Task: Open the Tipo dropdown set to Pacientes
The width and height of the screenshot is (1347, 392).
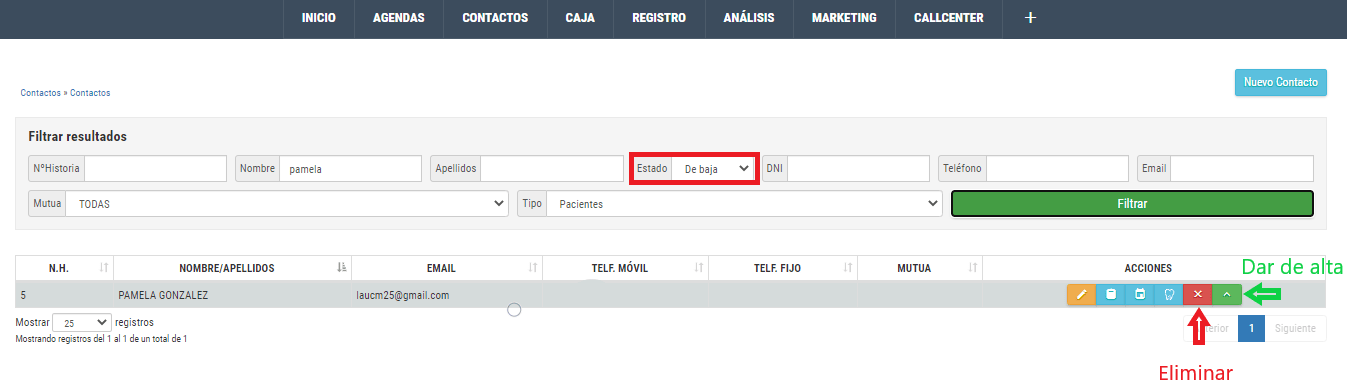Action: (744, 204)
